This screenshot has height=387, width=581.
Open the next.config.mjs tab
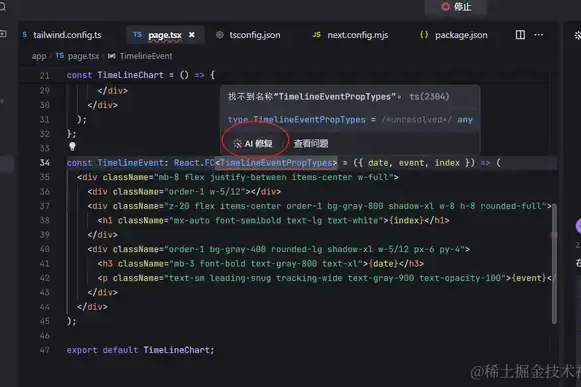(x=358, y=35)
